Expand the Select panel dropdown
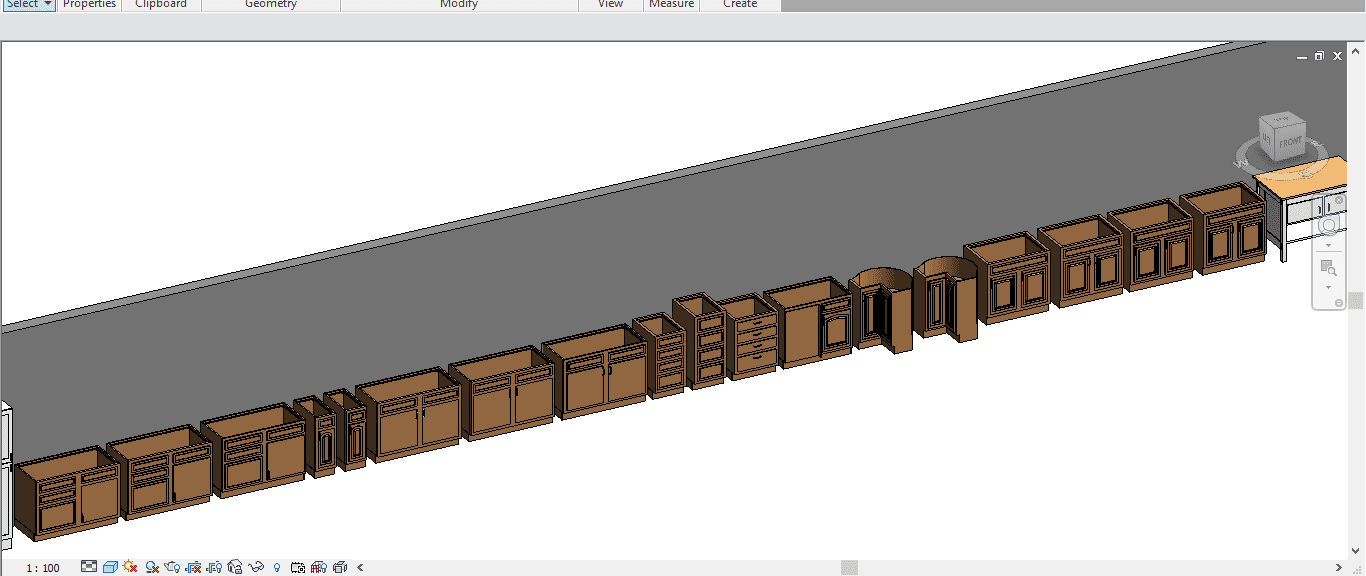This screenshot has height=576, width=1366. [47, 4]
